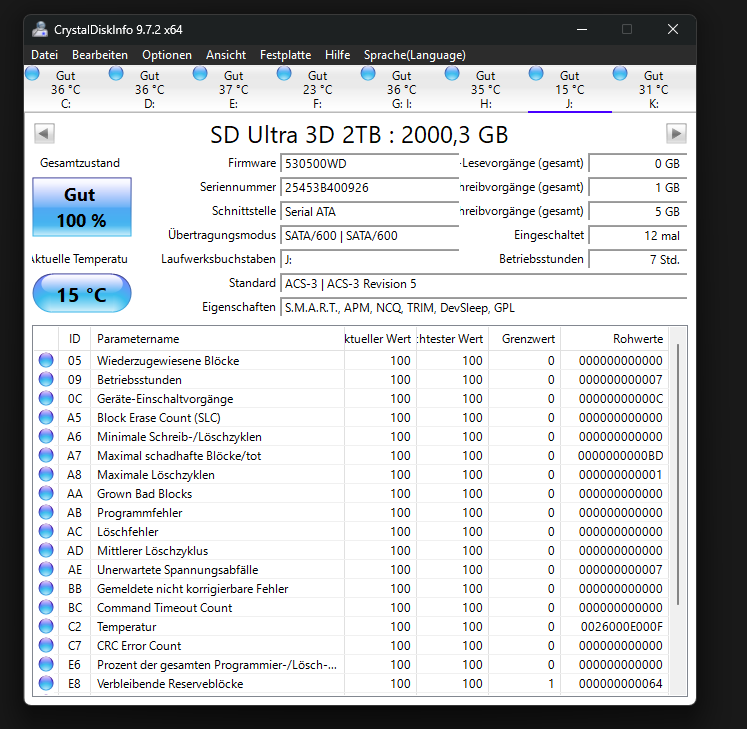The height and width of the screenshot is (729, 747).
Task: Select the H: drive tab
Action: [485, 89]
